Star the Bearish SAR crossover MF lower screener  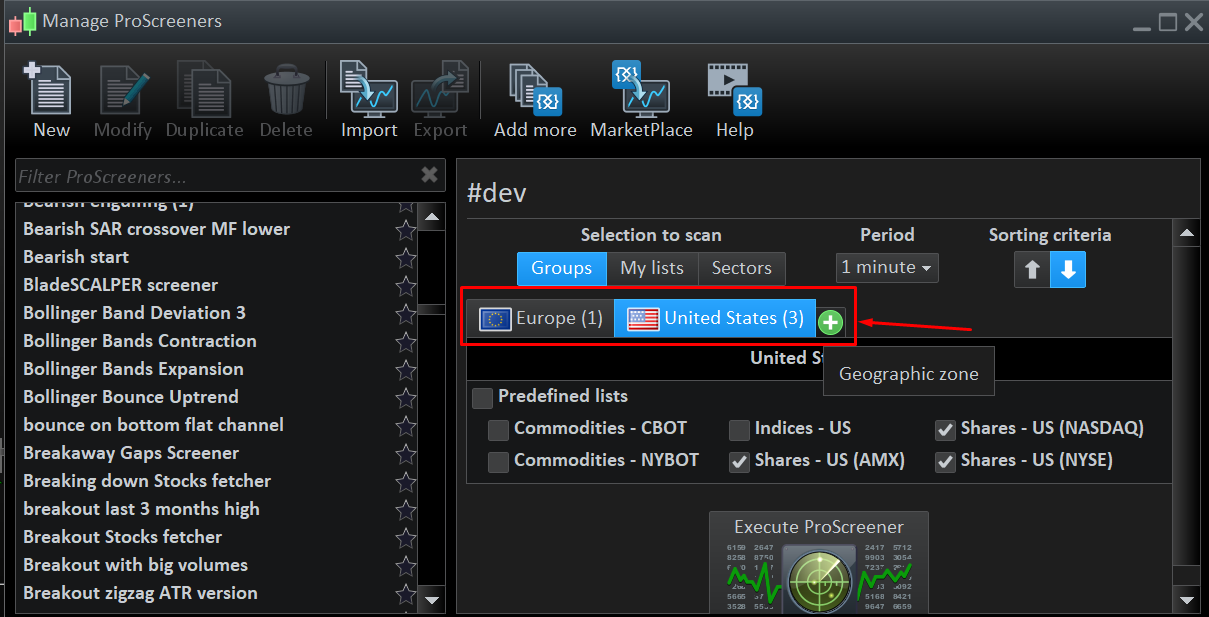(405, 230)
